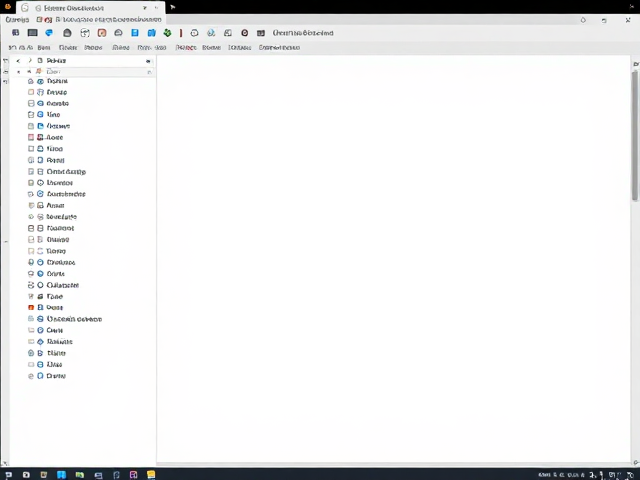Open the Start button on the taskbar

coord(8,475)
